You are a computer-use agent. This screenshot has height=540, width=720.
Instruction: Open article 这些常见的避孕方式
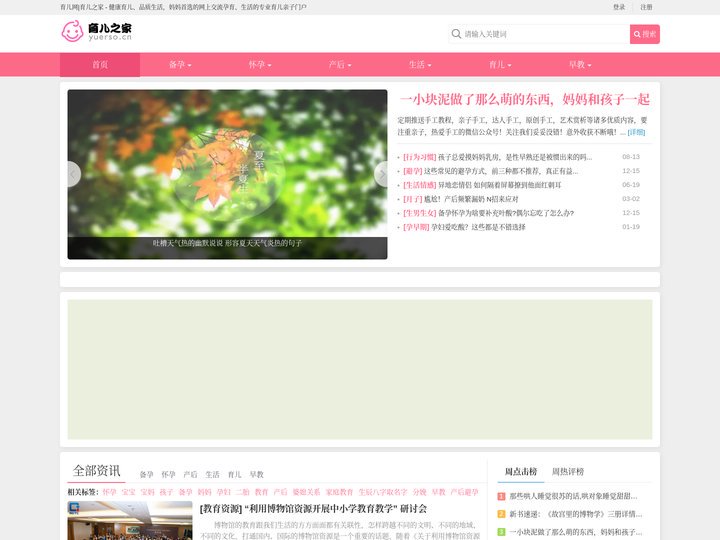pos(501,171)
